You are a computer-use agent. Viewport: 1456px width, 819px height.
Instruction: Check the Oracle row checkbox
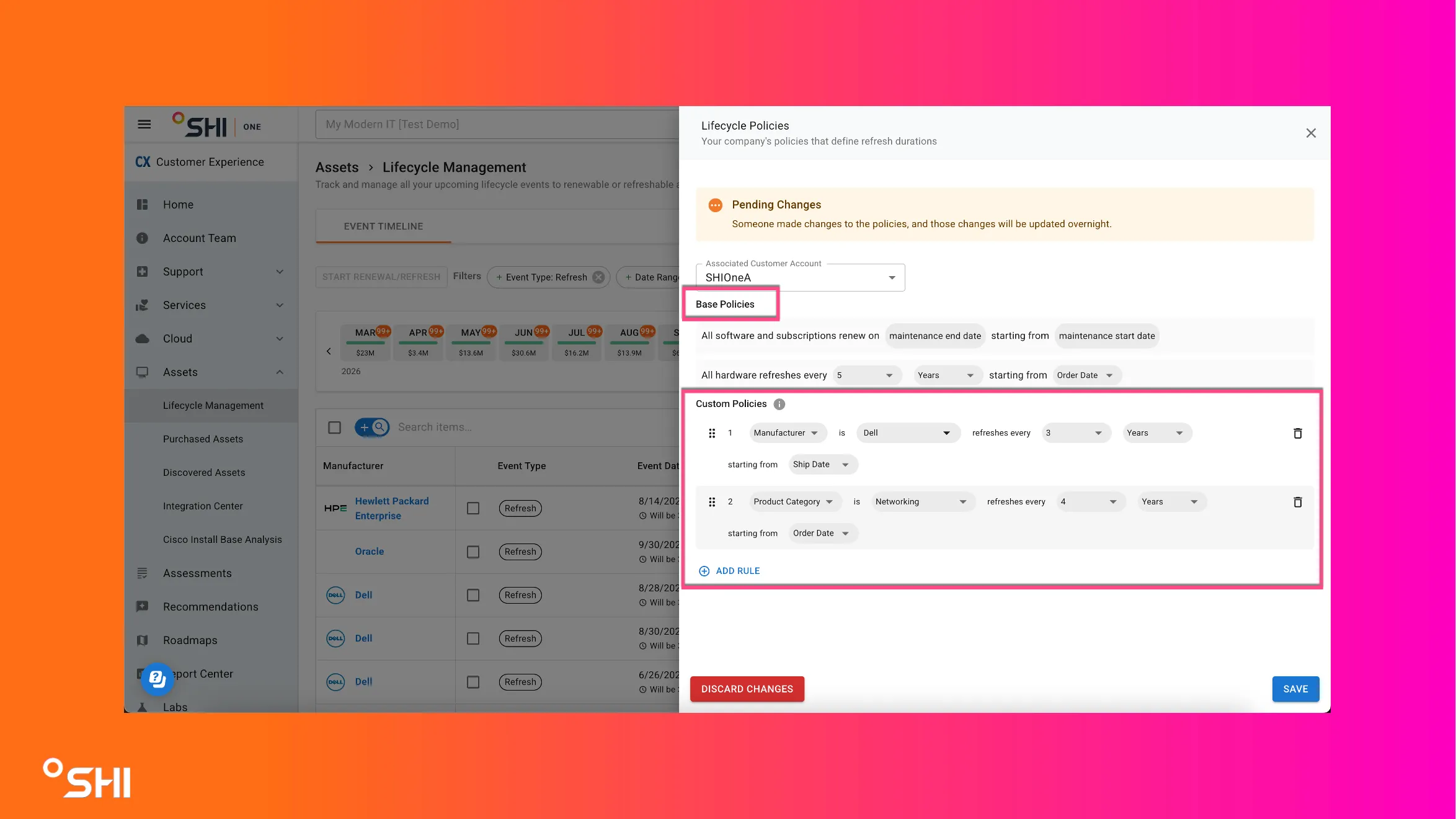[473, 552]
